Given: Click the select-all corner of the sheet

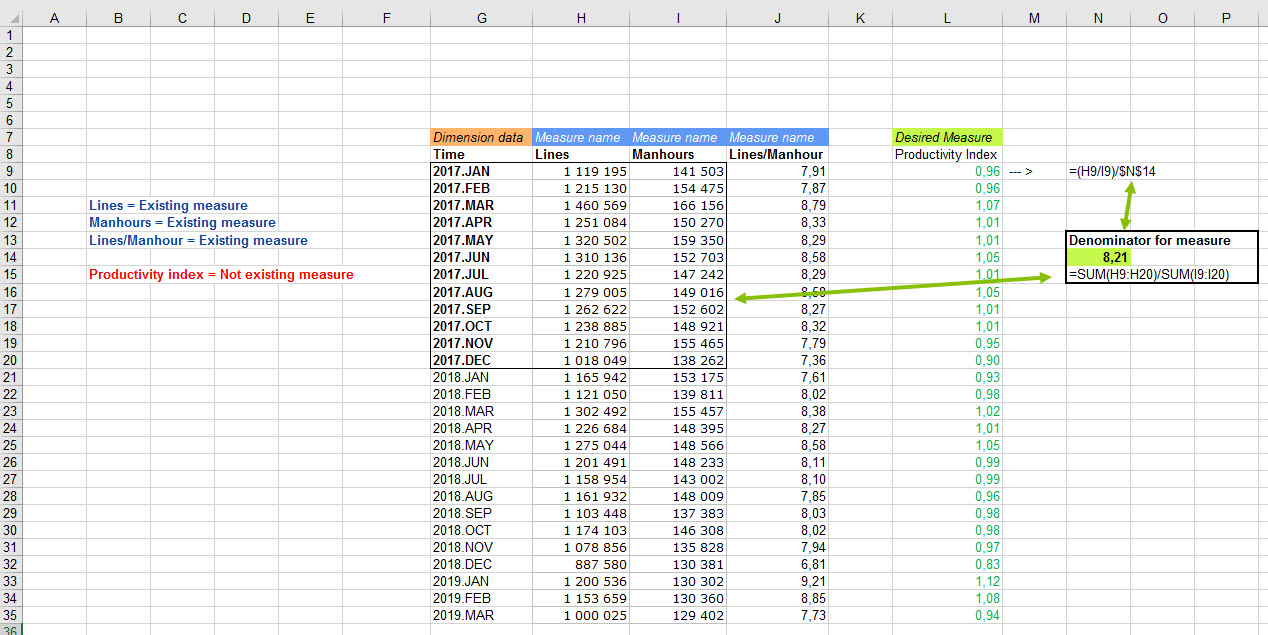Looking at the screenshot, I should [10, 18].
